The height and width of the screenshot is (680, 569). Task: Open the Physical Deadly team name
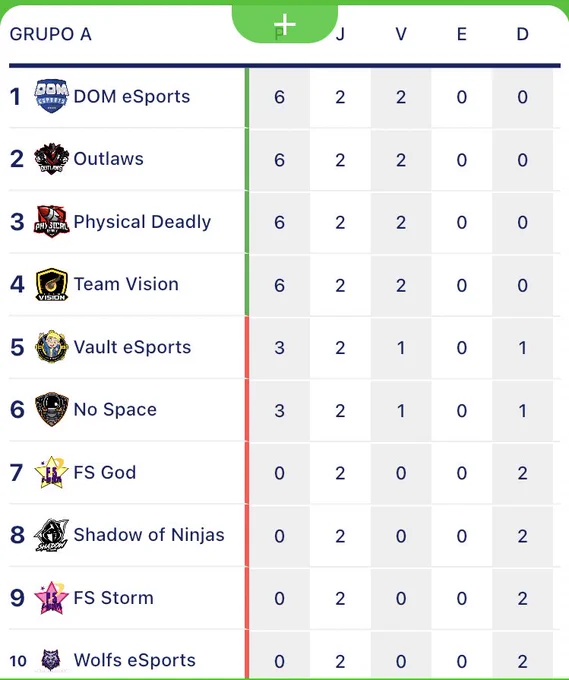tap(142, 222)
